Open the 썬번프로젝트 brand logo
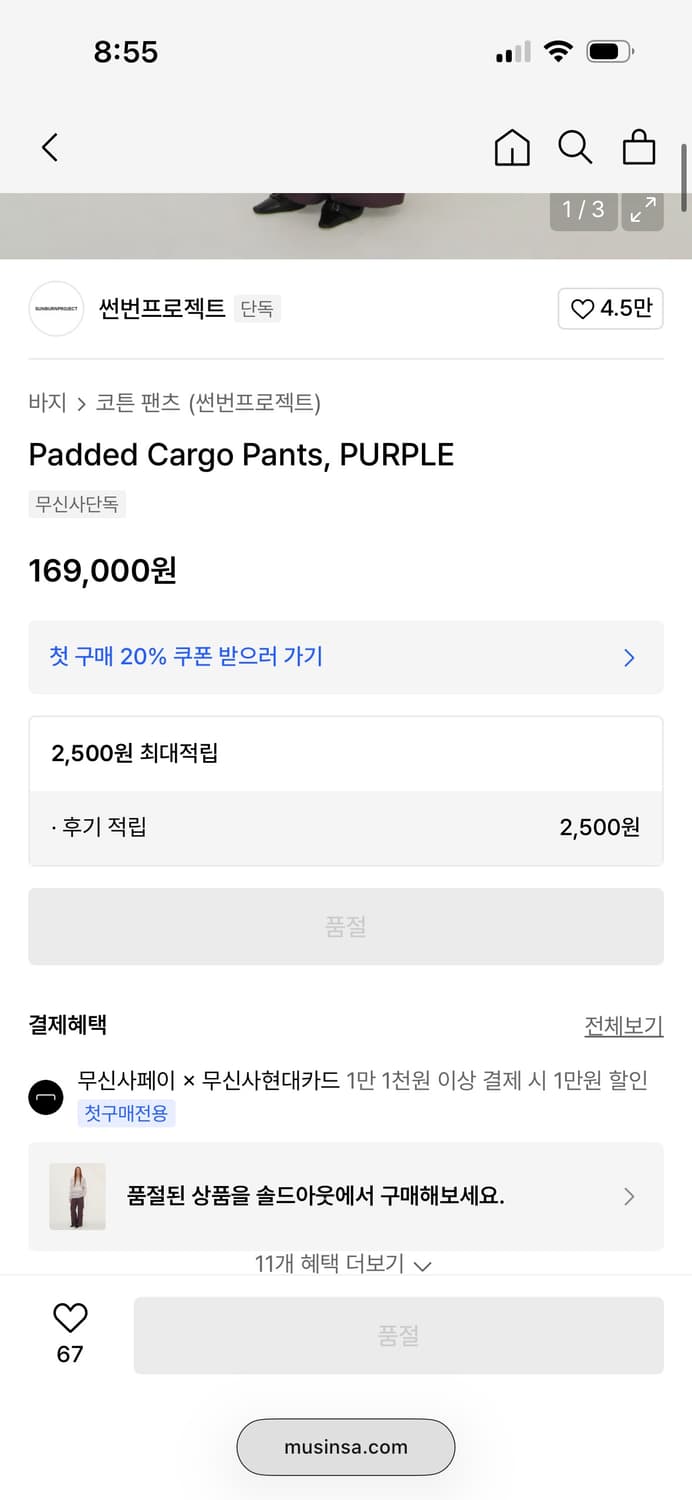692x1500 pixels. point(56,309)
